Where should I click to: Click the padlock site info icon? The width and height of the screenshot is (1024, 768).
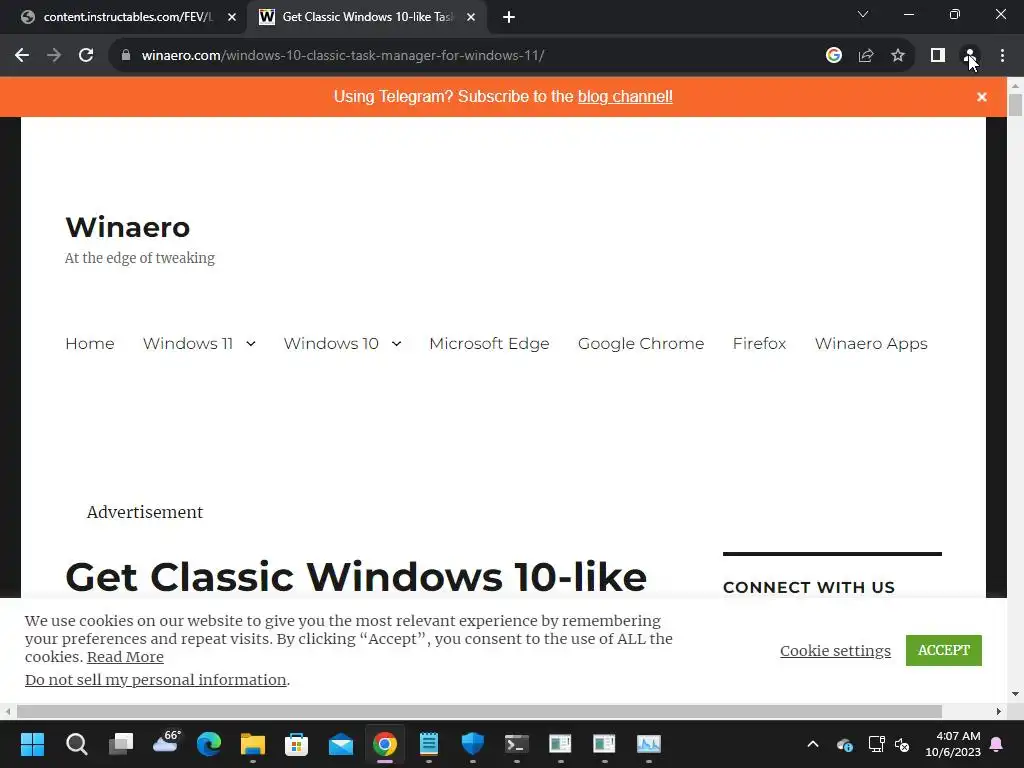(126, 56)
